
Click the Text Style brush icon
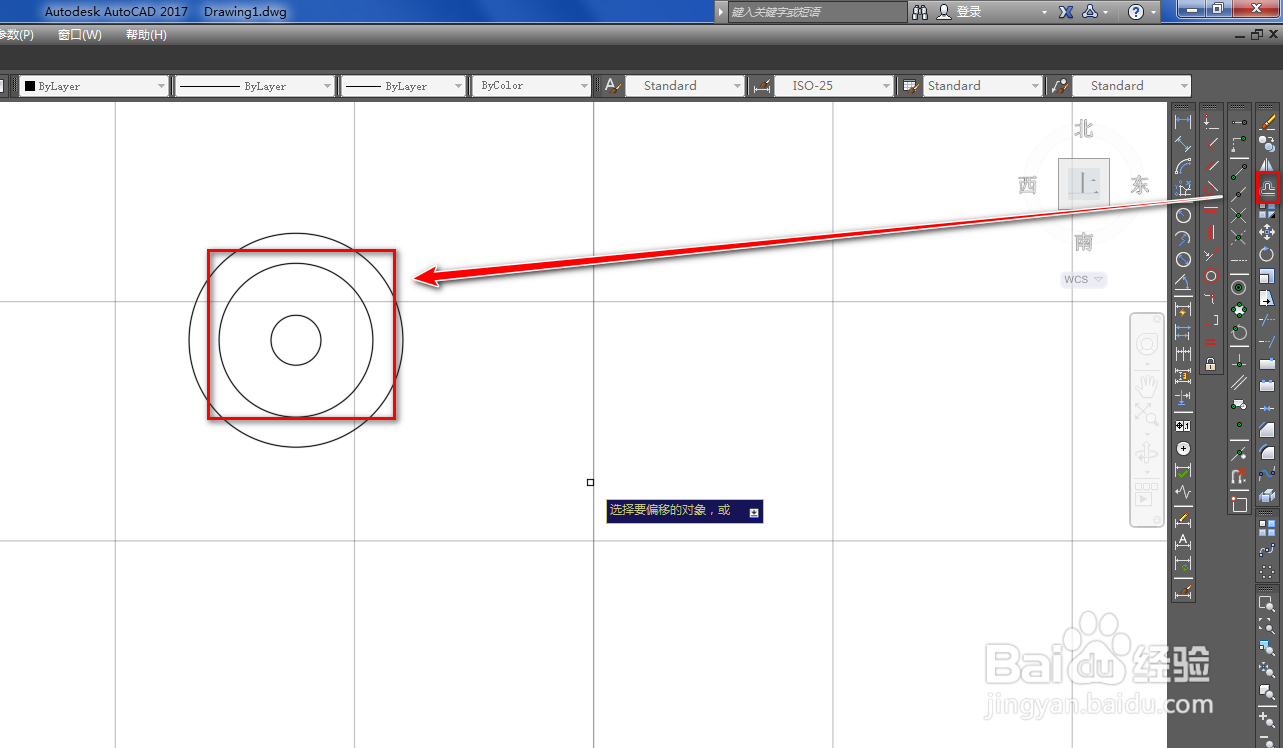point(612,86)
